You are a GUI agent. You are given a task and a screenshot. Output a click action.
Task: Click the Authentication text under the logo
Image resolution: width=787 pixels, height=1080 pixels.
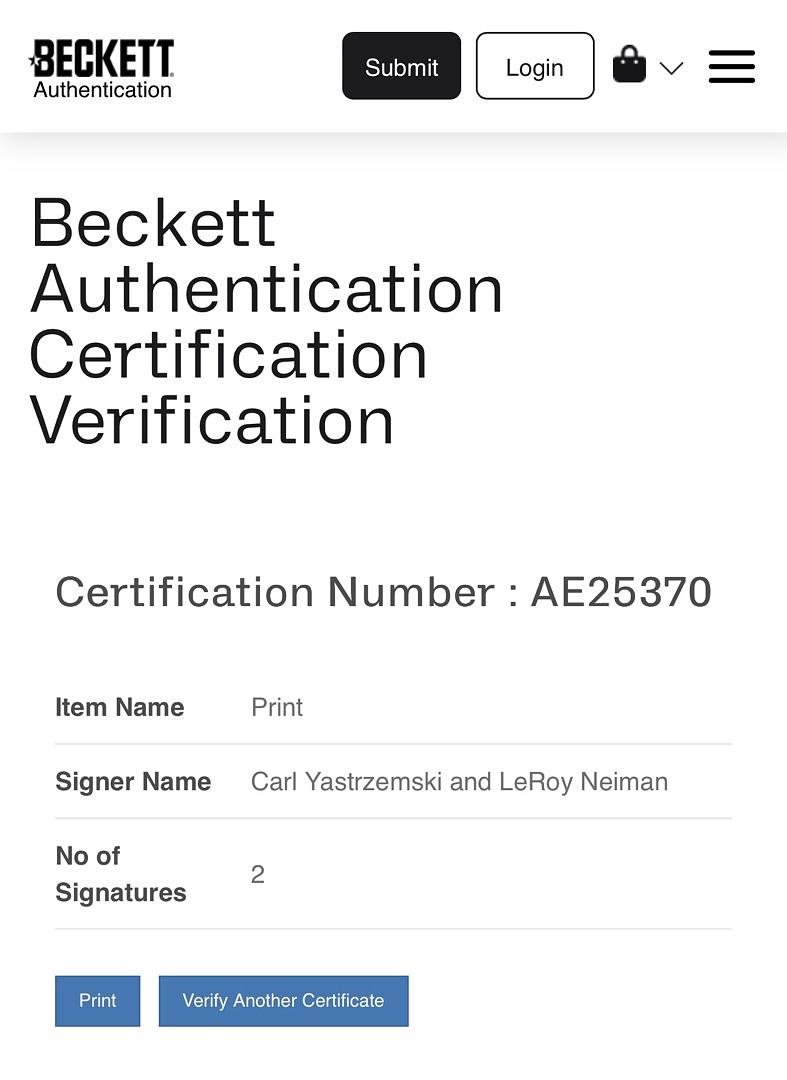[103, 90]
